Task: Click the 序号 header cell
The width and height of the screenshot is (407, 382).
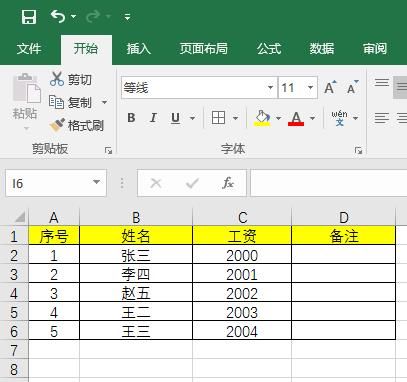Action: click(54, 236)
